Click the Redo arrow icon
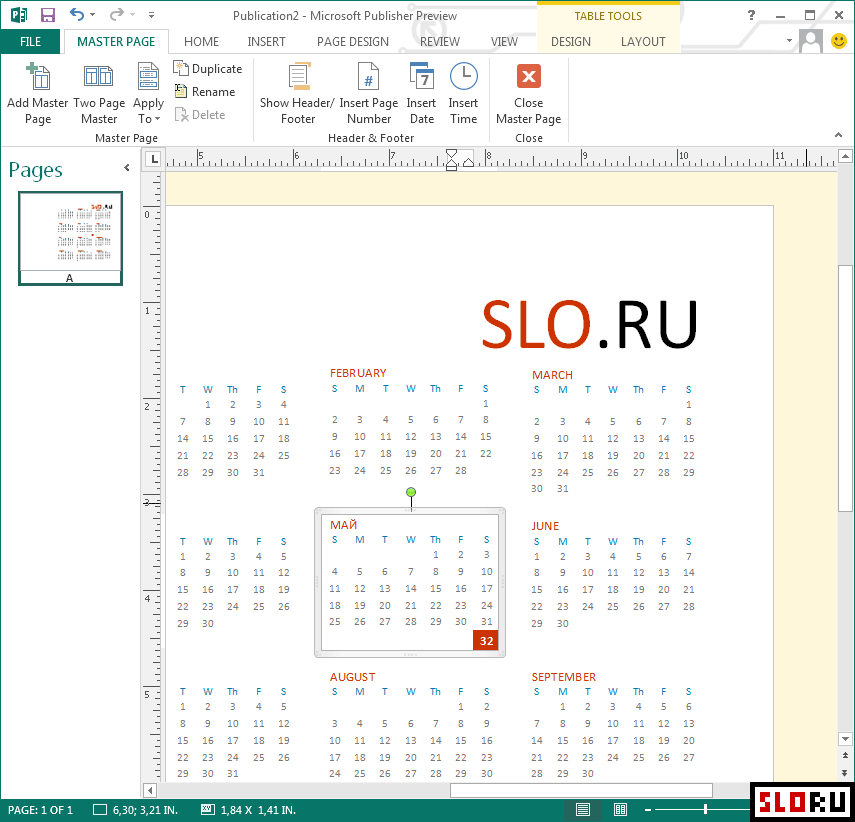855x822 pixels. point(116,15)
